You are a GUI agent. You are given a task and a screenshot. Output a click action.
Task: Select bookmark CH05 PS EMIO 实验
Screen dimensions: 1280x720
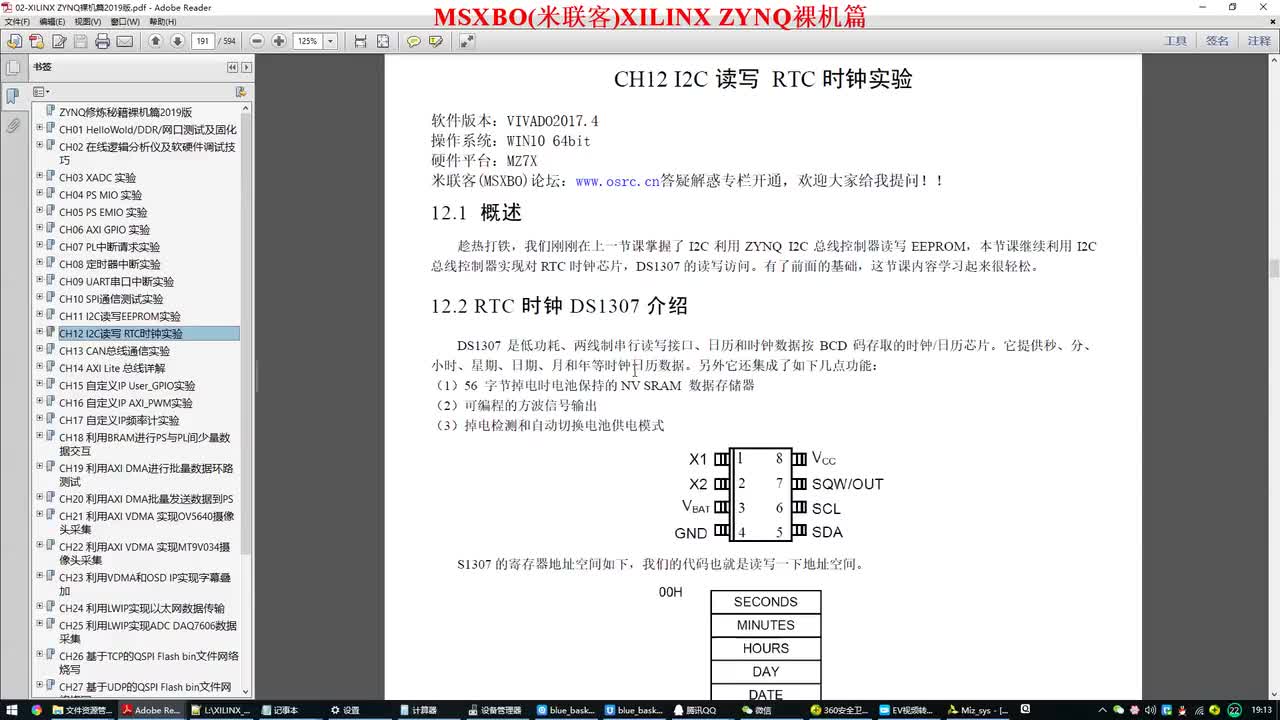pyautogui.click(x=103, y=212)
